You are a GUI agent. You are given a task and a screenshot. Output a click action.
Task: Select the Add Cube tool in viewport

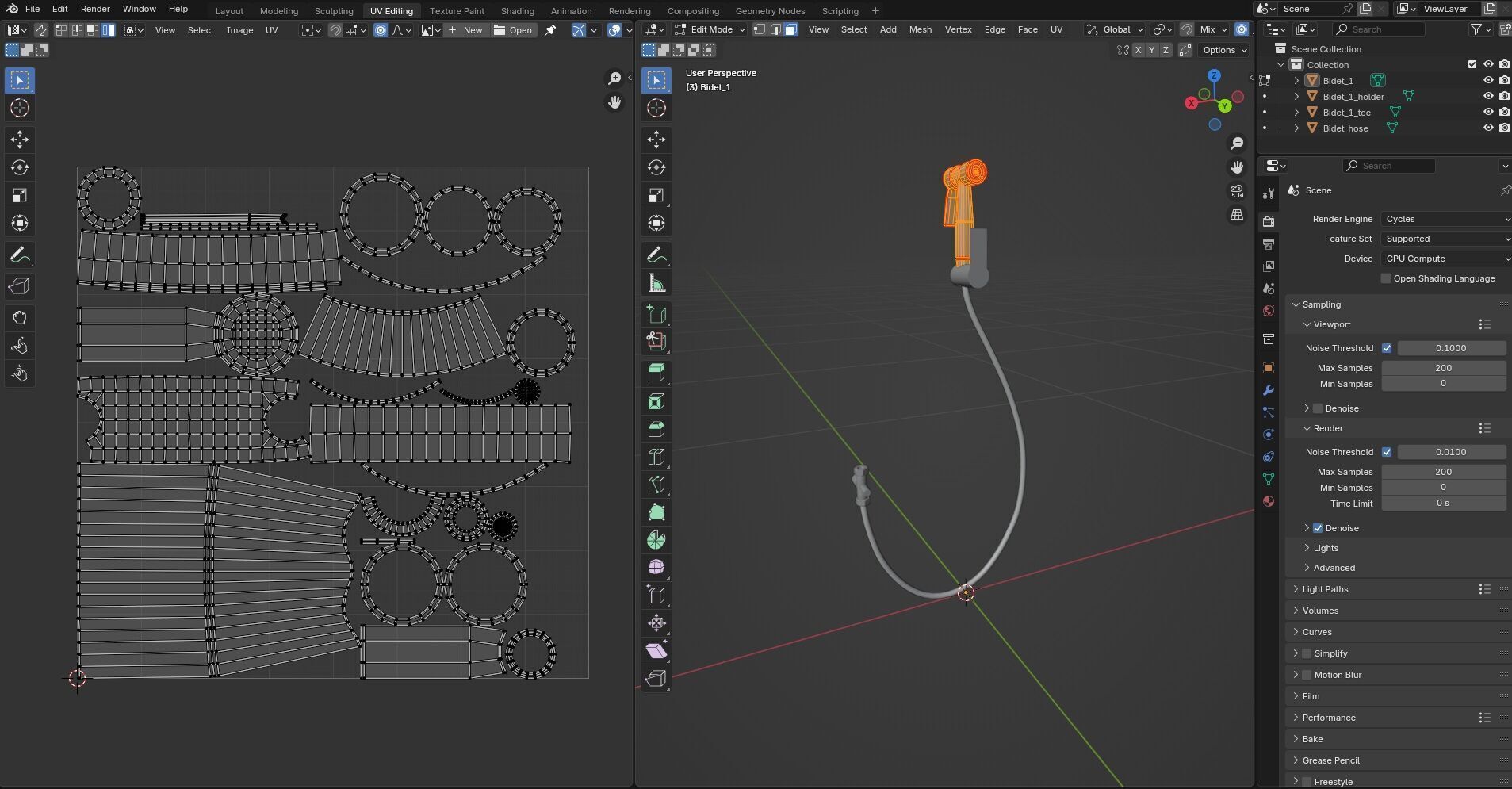coord(656,314)
